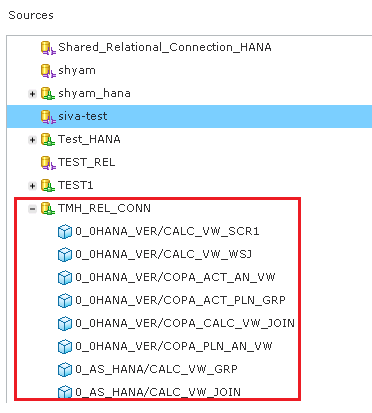Select view 0_0HANA_VER/COPA_CALC_VW_JOIN

tap(185, 323)
